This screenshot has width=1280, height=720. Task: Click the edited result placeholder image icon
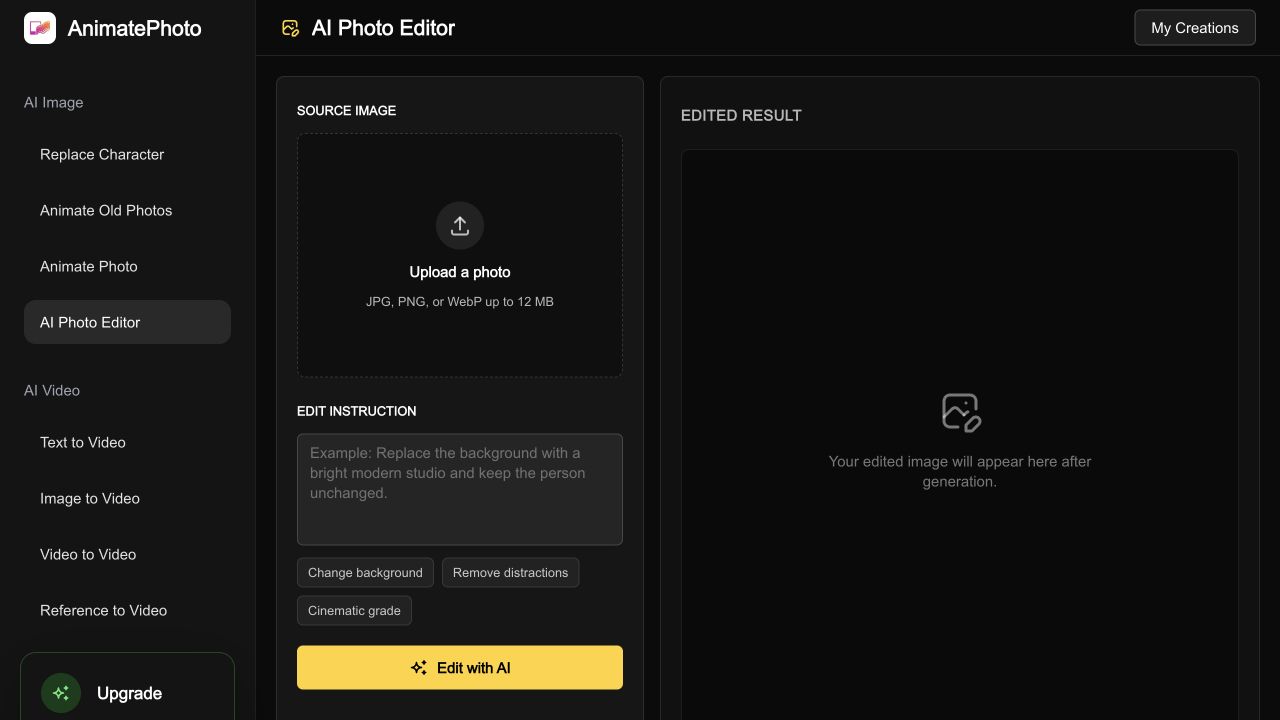(x=960, y=412)
